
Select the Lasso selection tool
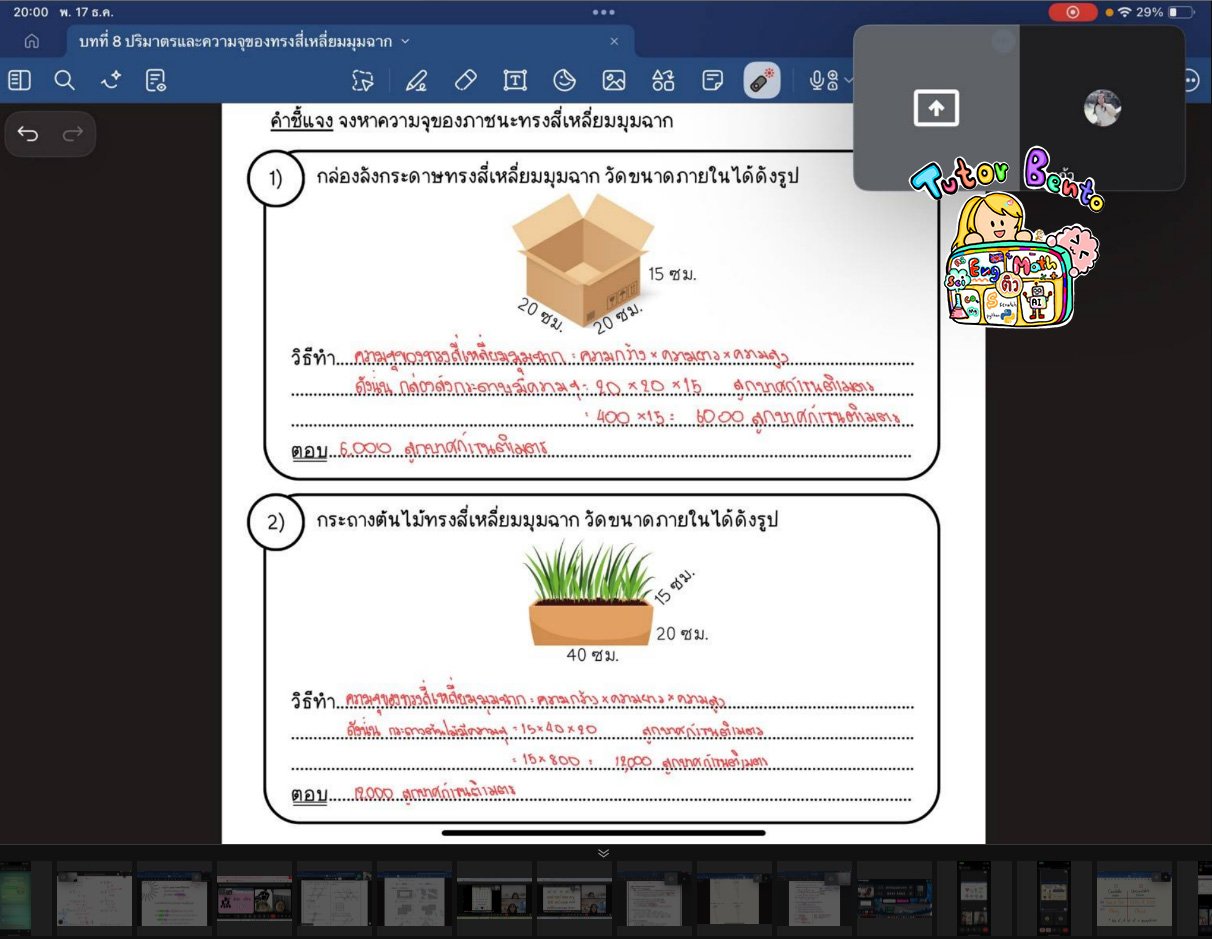click(x=363, y=80)
